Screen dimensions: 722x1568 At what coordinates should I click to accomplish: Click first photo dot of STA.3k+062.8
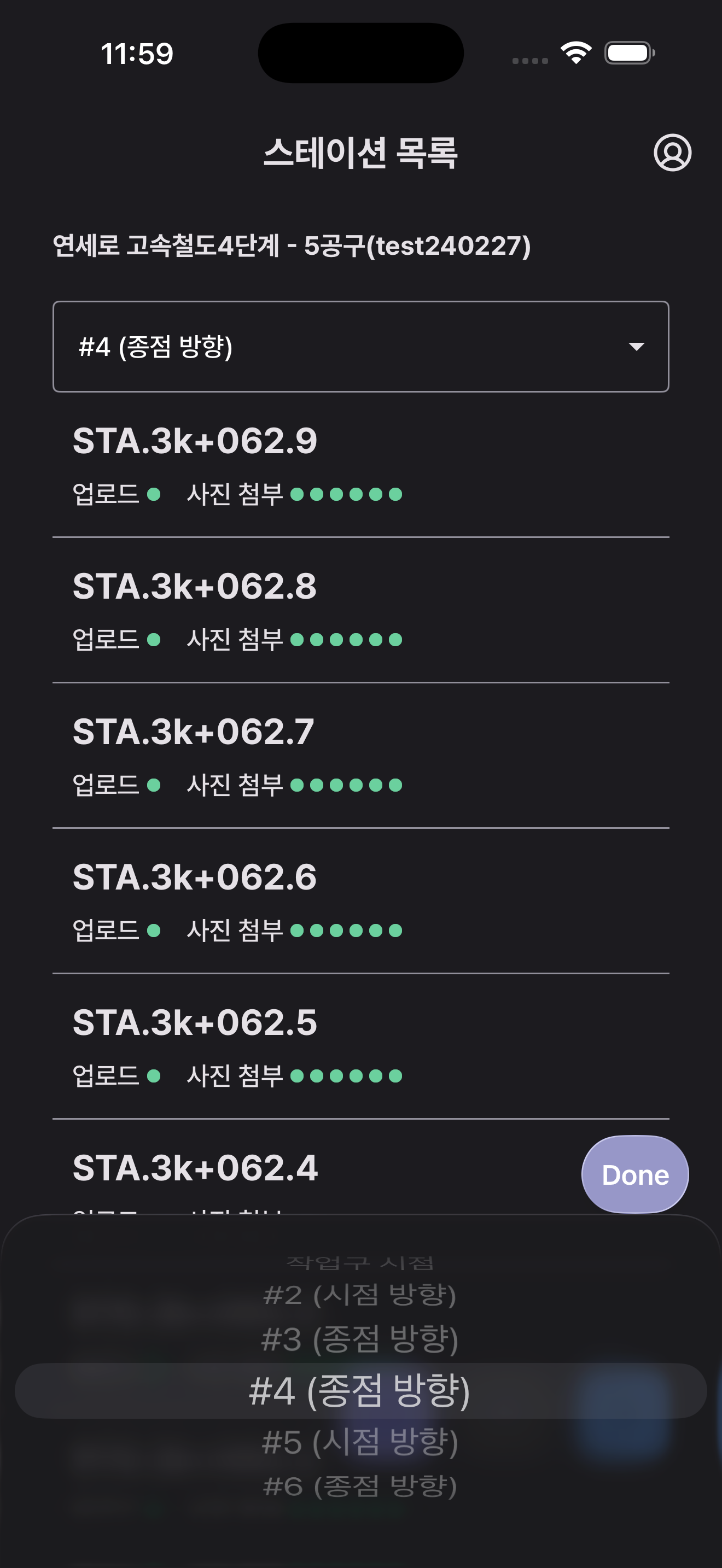click(x=297, y=639)
